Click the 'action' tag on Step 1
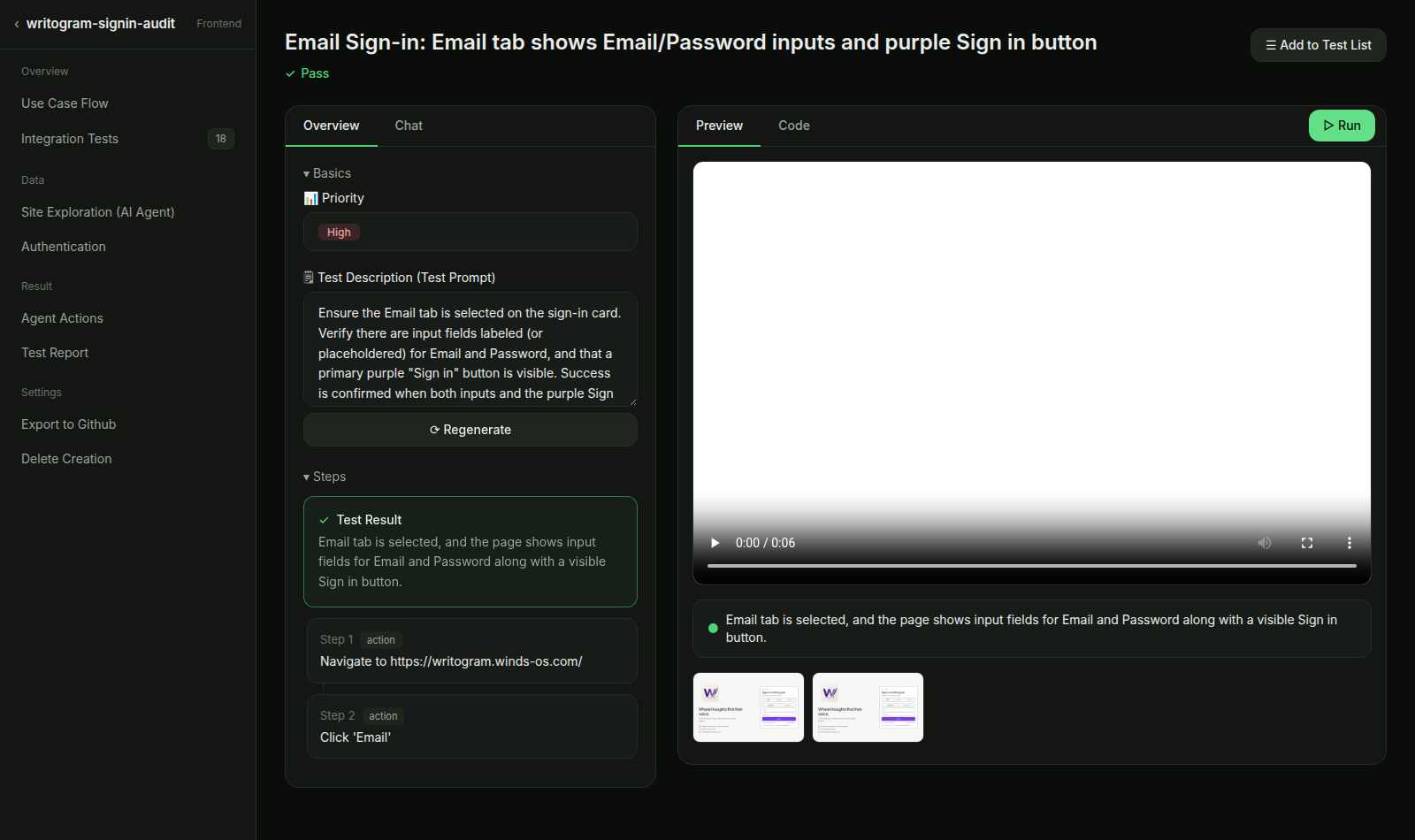Screen dimensions: 1415x840 [381, 640]
